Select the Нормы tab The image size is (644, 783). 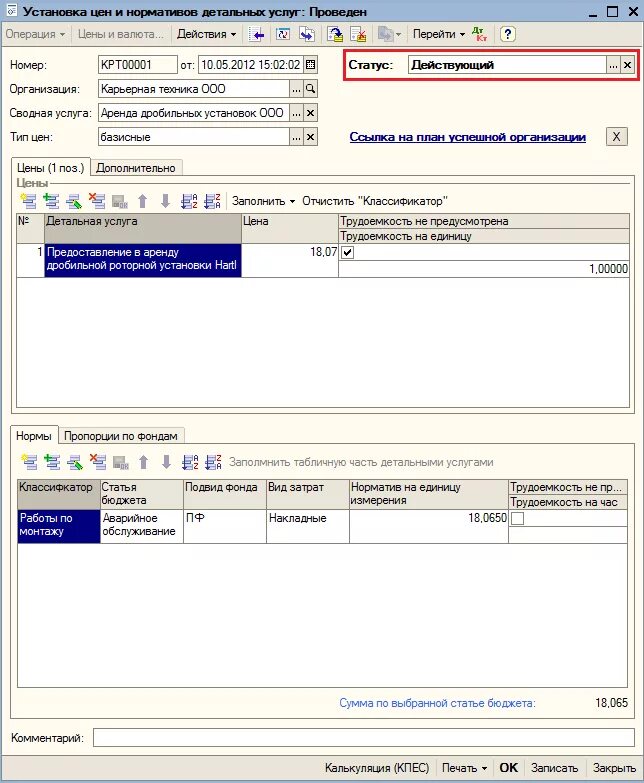(33, 436)
